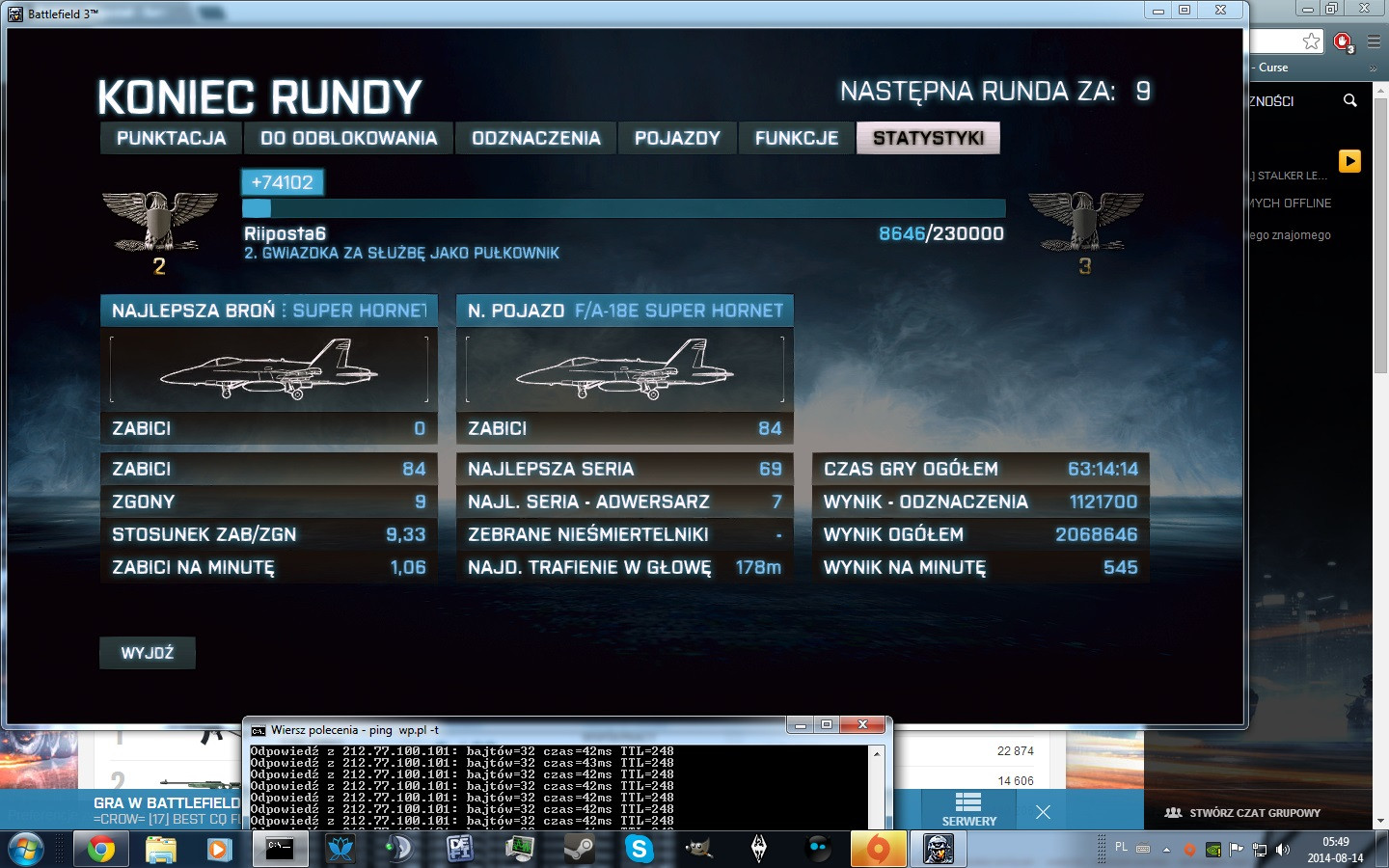Screen dimensions: 1389x868
Task: Open the media player taskbar icon
Action: pos(220,849)
